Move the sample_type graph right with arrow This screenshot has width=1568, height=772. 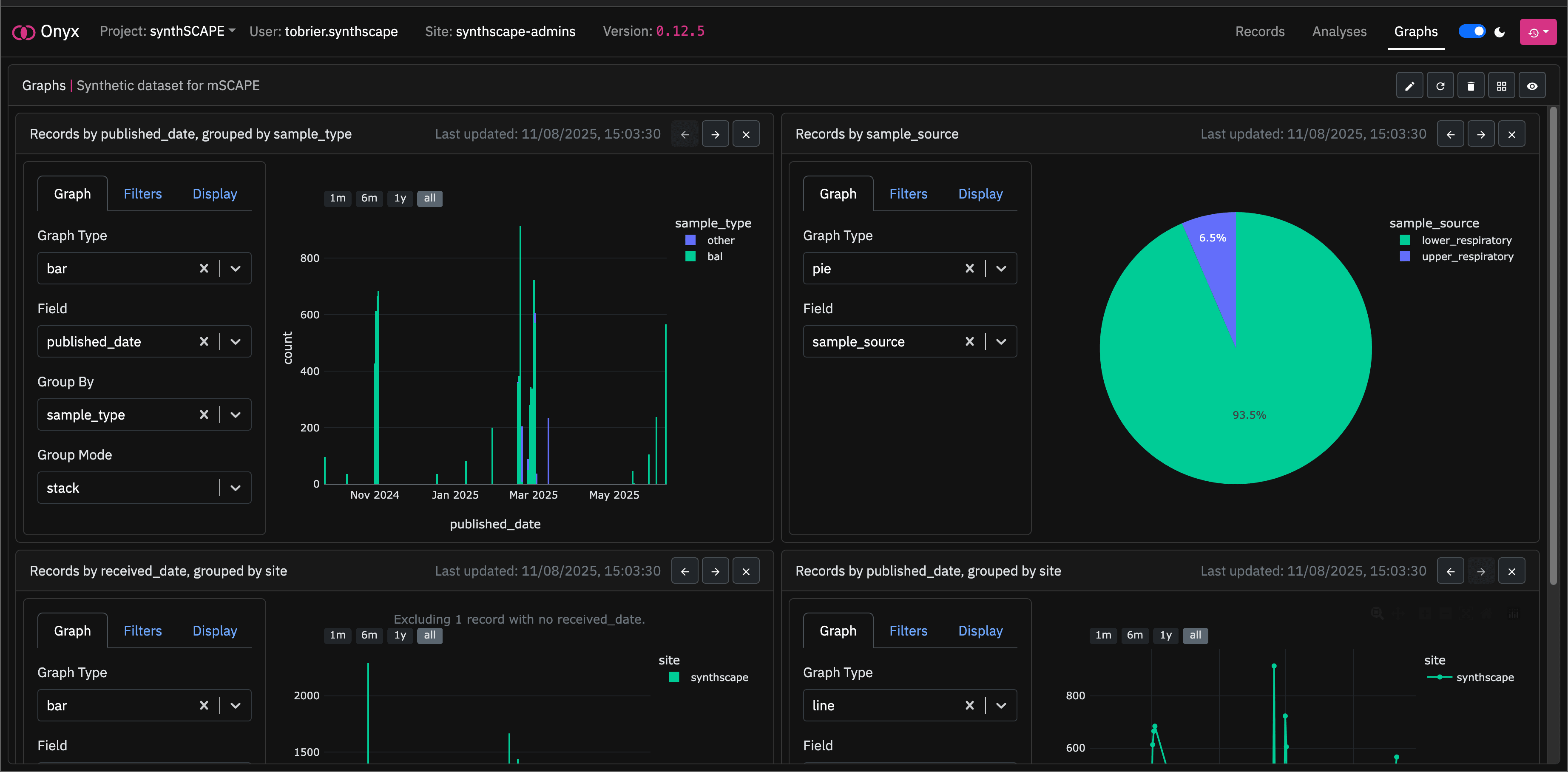tap(715, 134)
